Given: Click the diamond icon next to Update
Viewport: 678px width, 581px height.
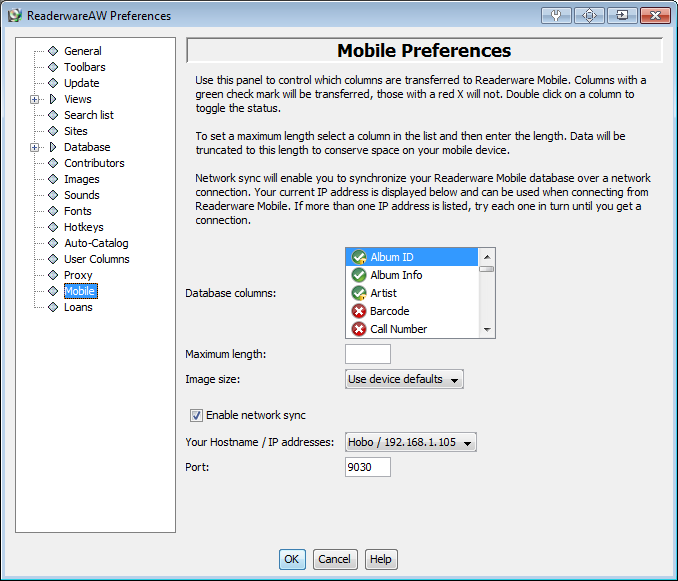Looking at the screenshot, I should [53, 83].
